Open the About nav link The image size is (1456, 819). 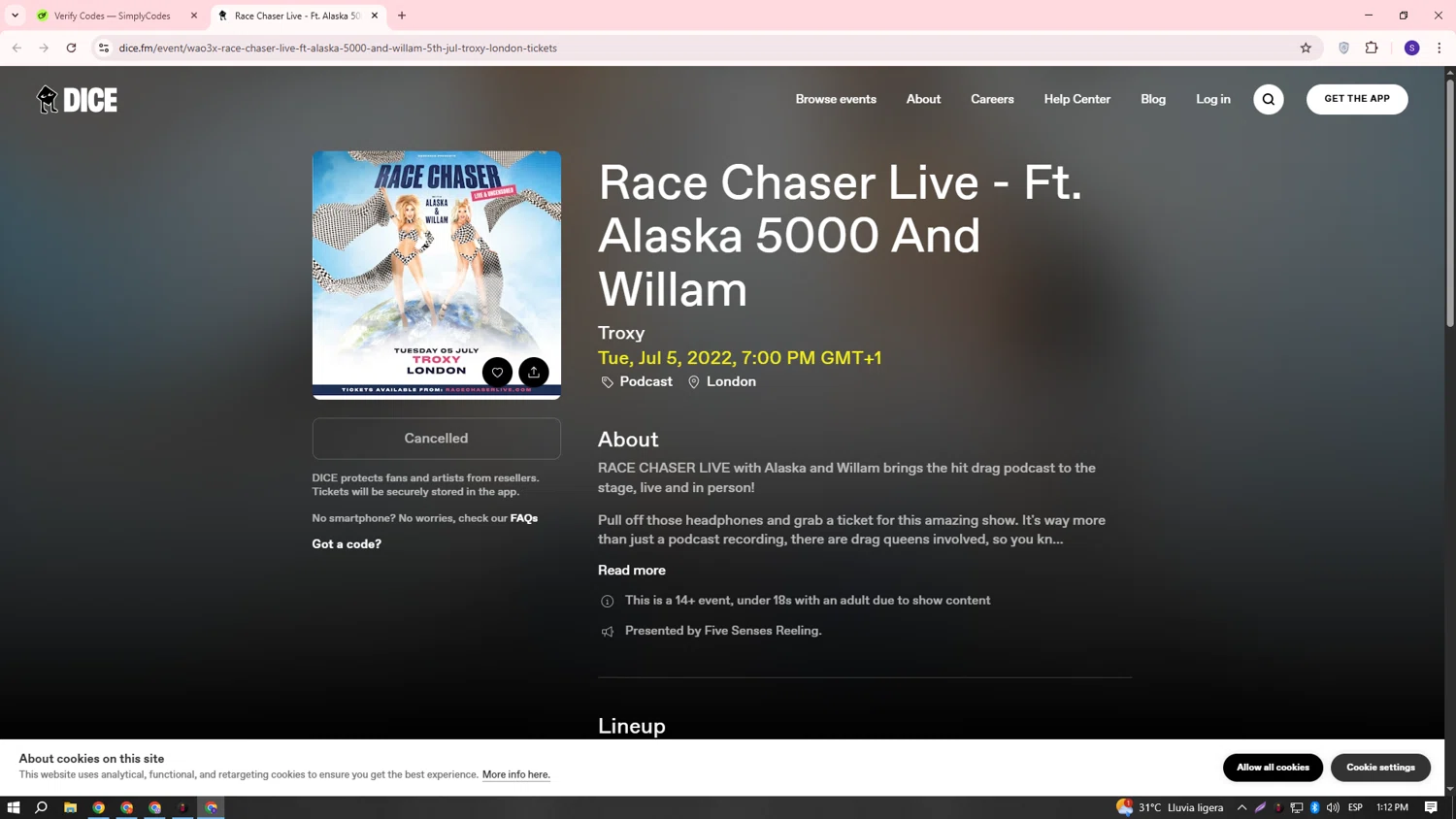[923, 99]
